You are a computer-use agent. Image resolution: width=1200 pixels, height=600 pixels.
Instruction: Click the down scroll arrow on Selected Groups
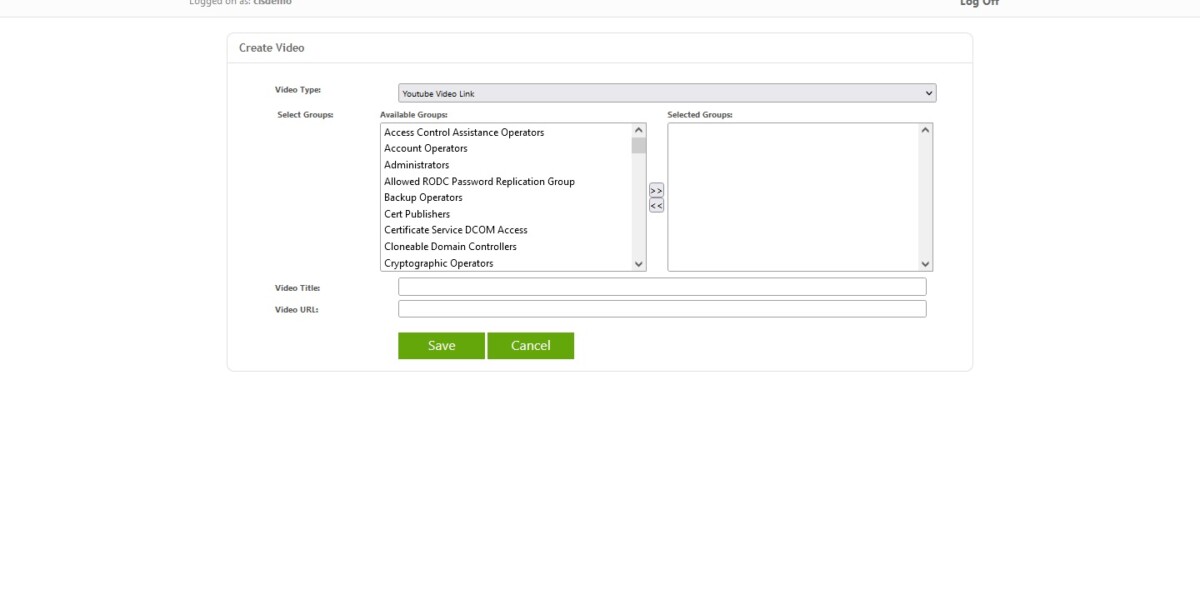924,263
